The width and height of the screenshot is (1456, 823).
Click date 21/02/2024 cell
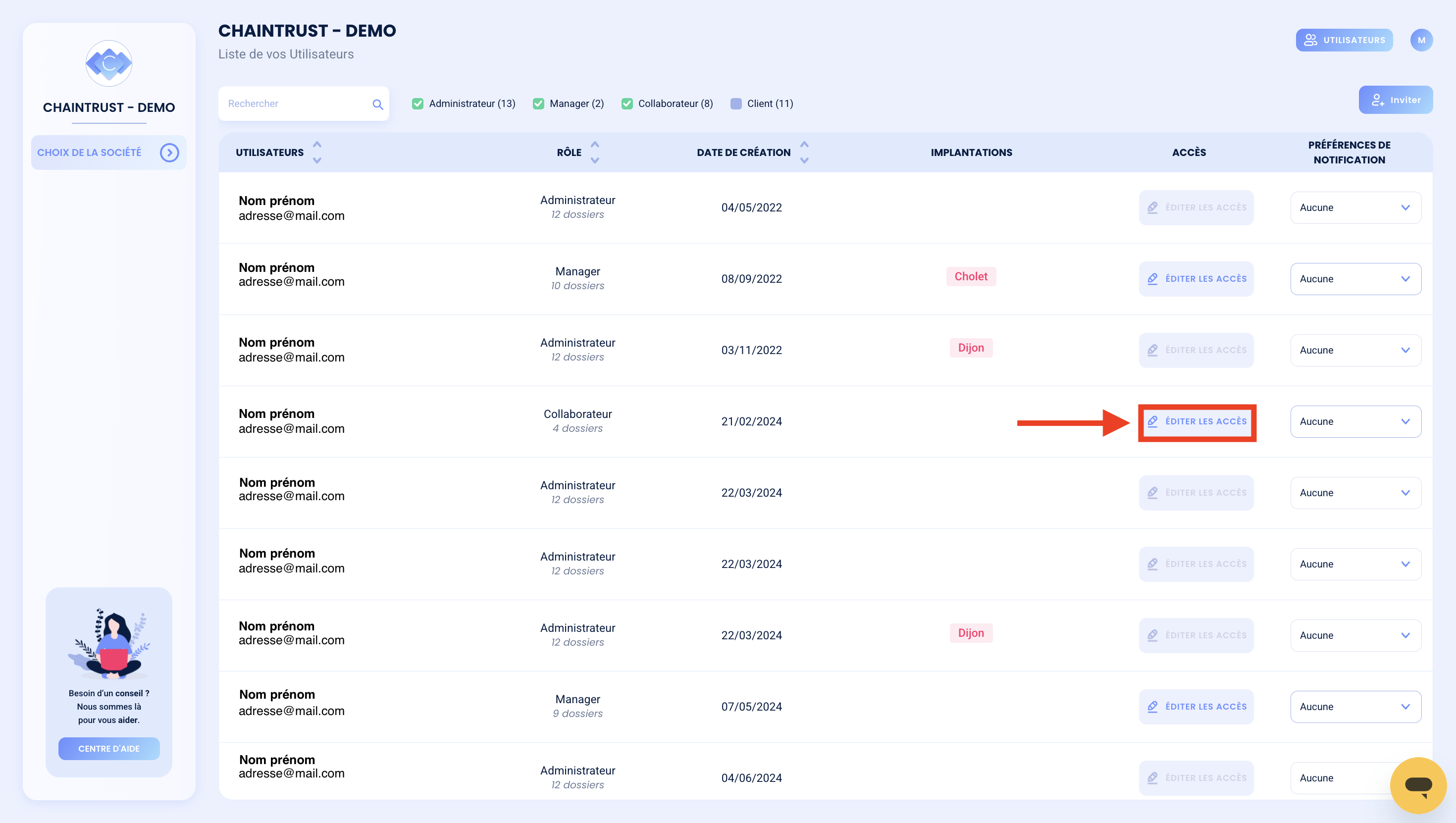(x=751, y=421)
